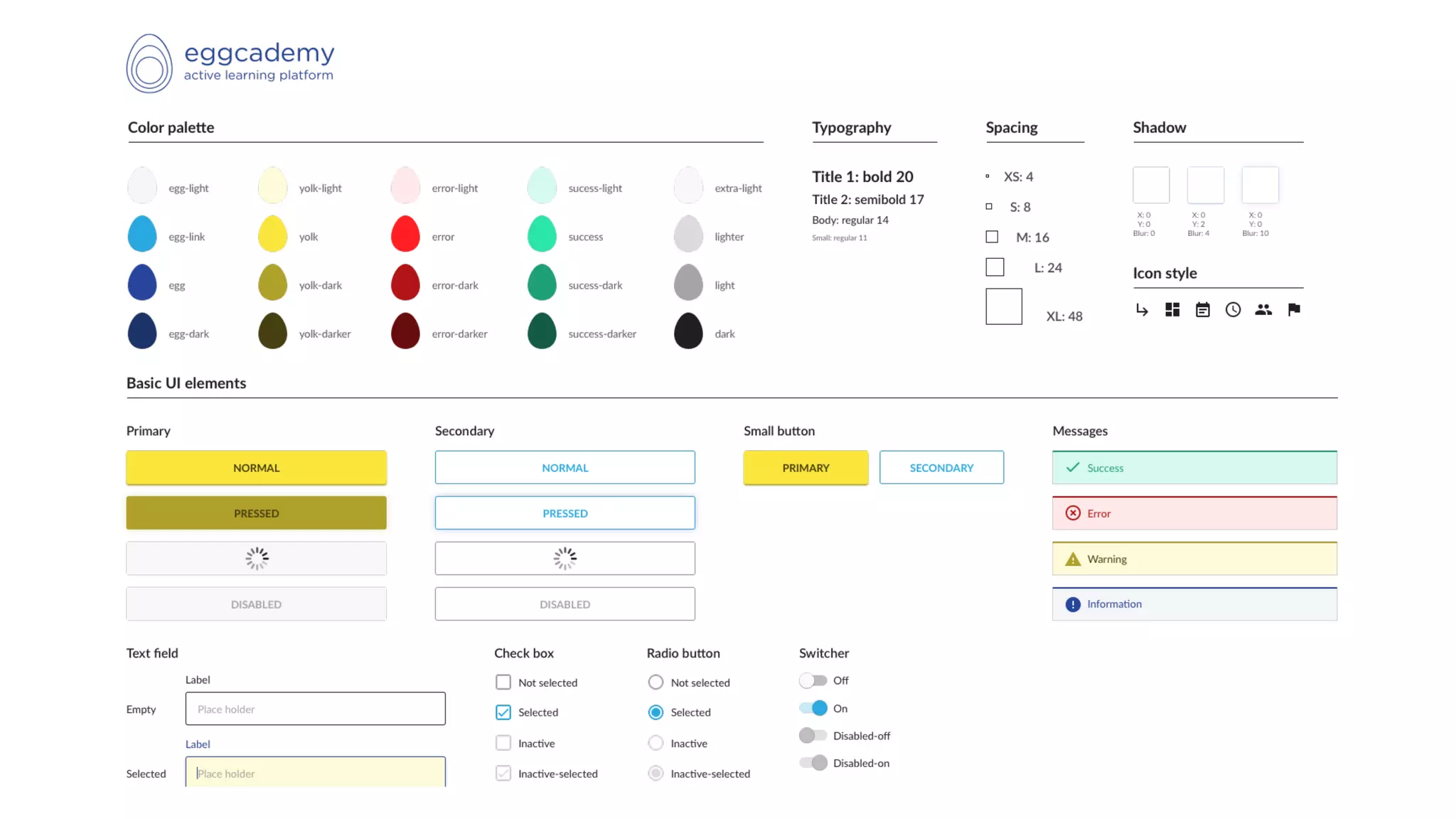Turn off the 'On' switcher
1456x819 pixels.
pyautogui.click(x=813, y=709)
